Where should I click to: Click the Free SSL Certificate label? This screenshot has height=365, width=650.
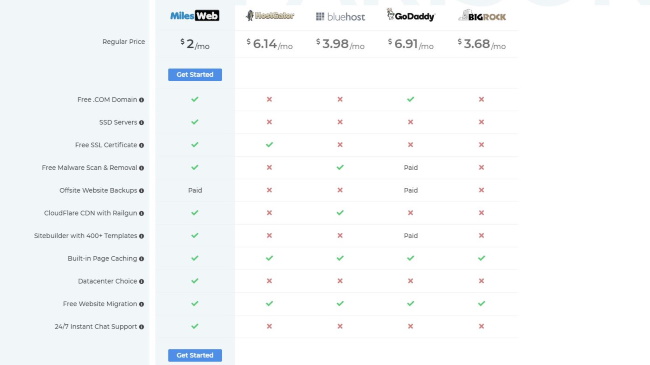pos(106,145)
